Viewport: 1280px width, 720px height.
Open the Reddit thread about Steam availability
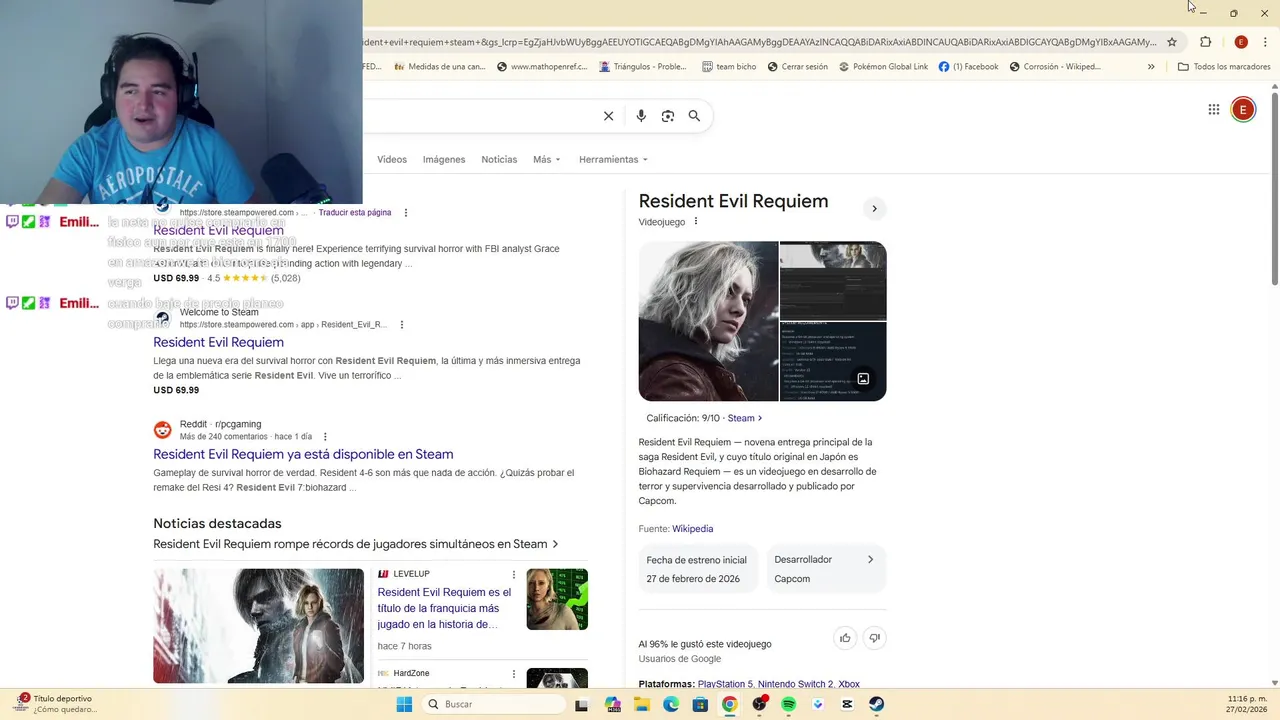click(303, 454)
